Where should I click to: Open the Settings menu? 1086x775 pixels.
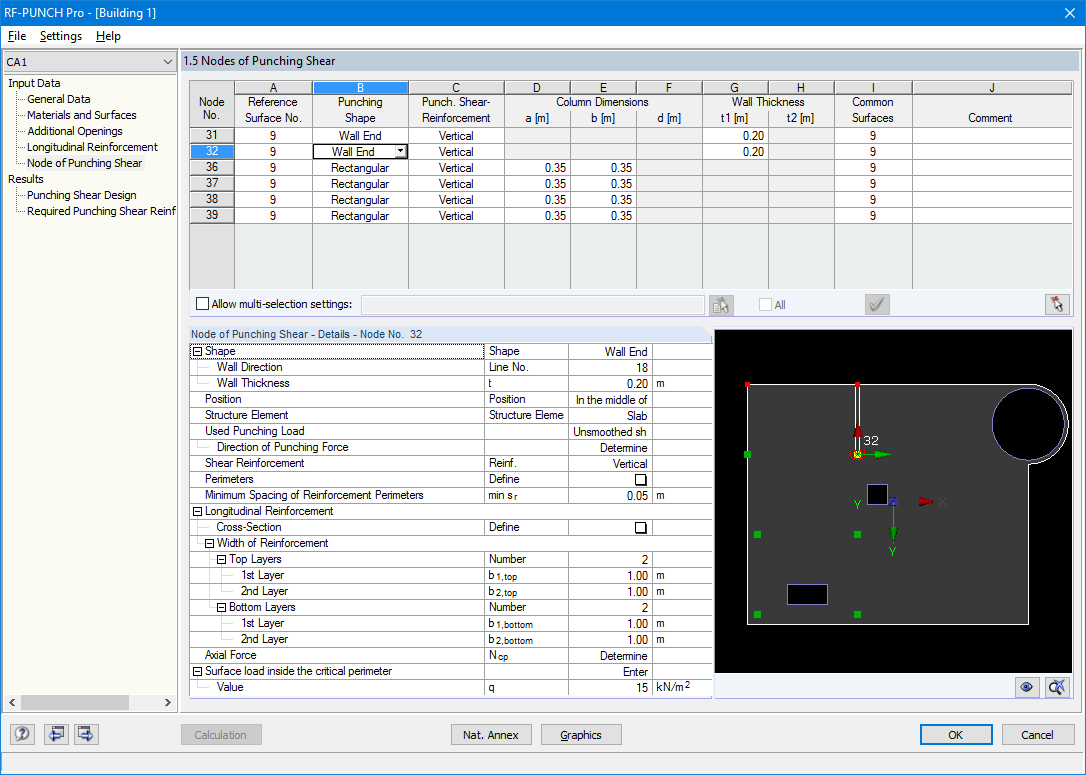click(60, 36)
